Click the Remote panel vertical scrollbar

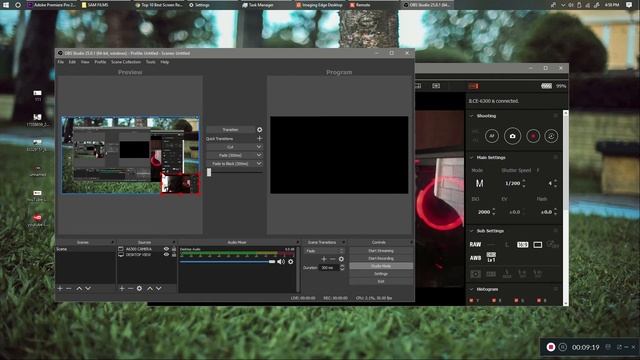pos(565,207)
